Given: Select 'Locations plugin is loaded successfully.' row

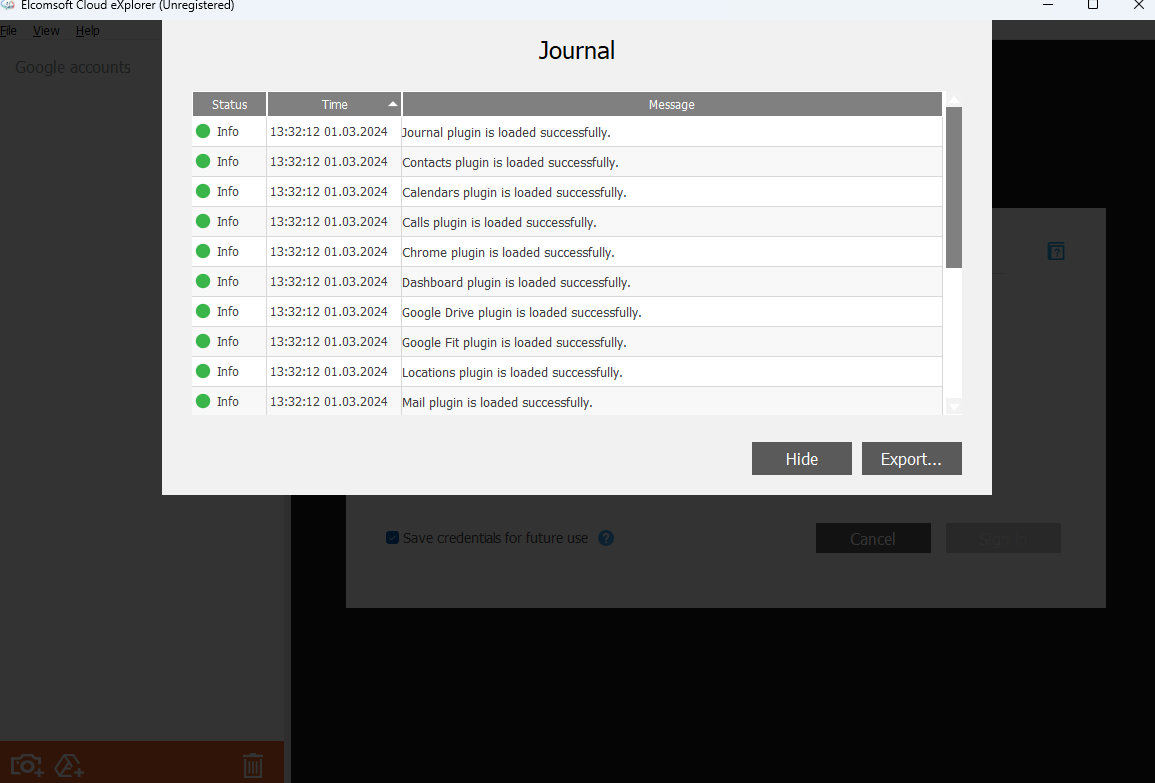Looking at the screenshot, I should click(x=567, y=372).
